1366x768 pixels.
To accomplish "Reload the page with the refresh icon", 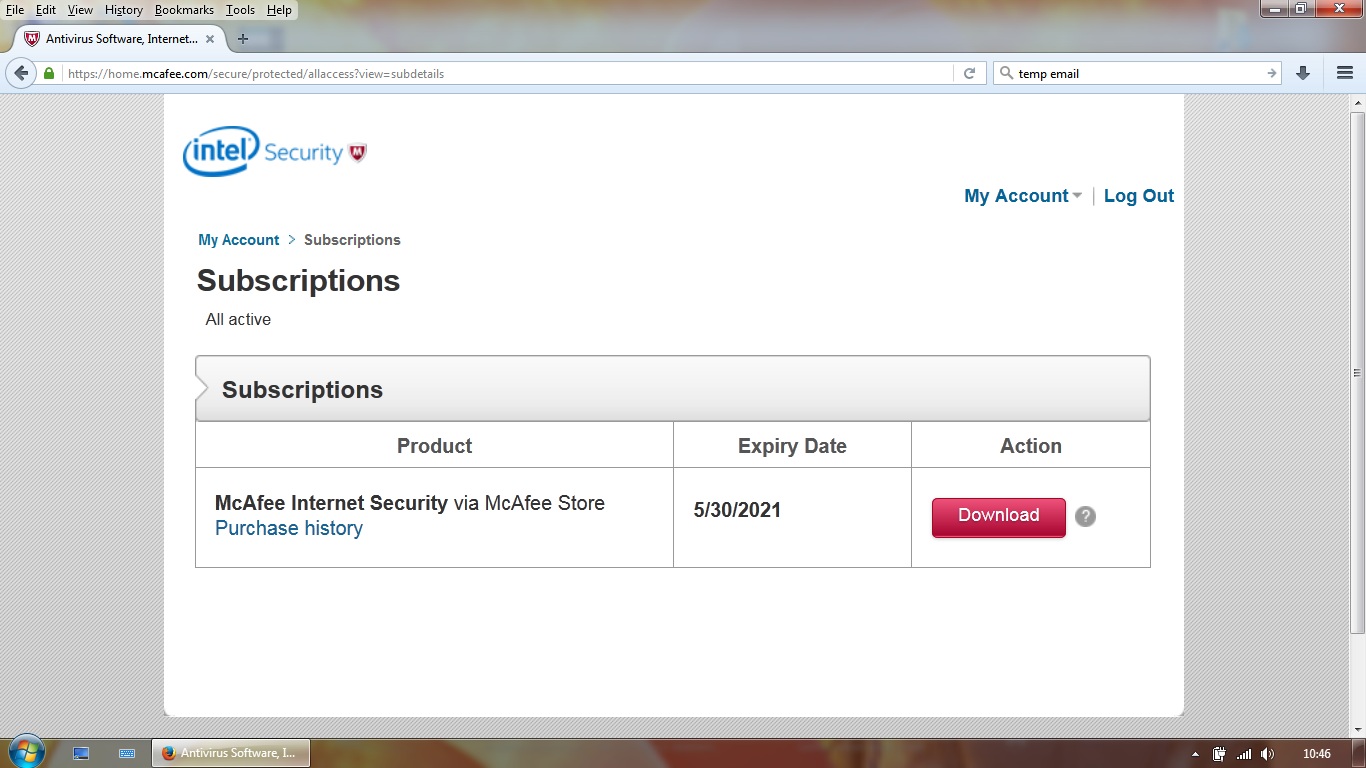I will coord(969,73).
